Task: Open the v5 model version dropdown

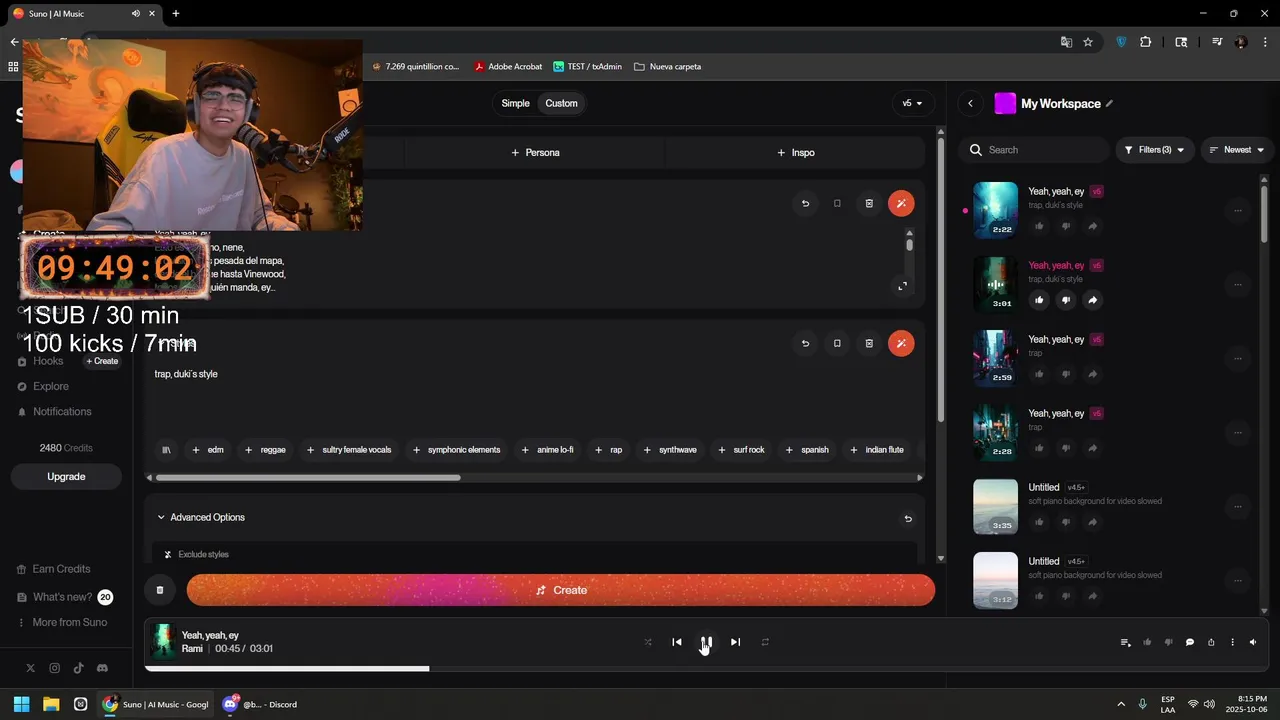Action: pyautogui.click(x=912, y=103)
